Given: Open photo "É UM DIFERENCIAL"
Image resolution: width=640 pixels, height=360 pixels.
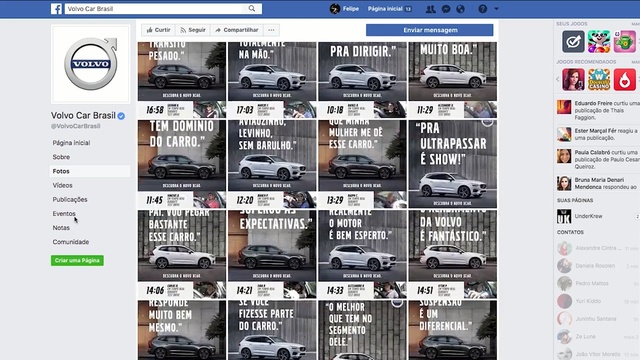Looking at the screenshot, I should click(453, 330).
